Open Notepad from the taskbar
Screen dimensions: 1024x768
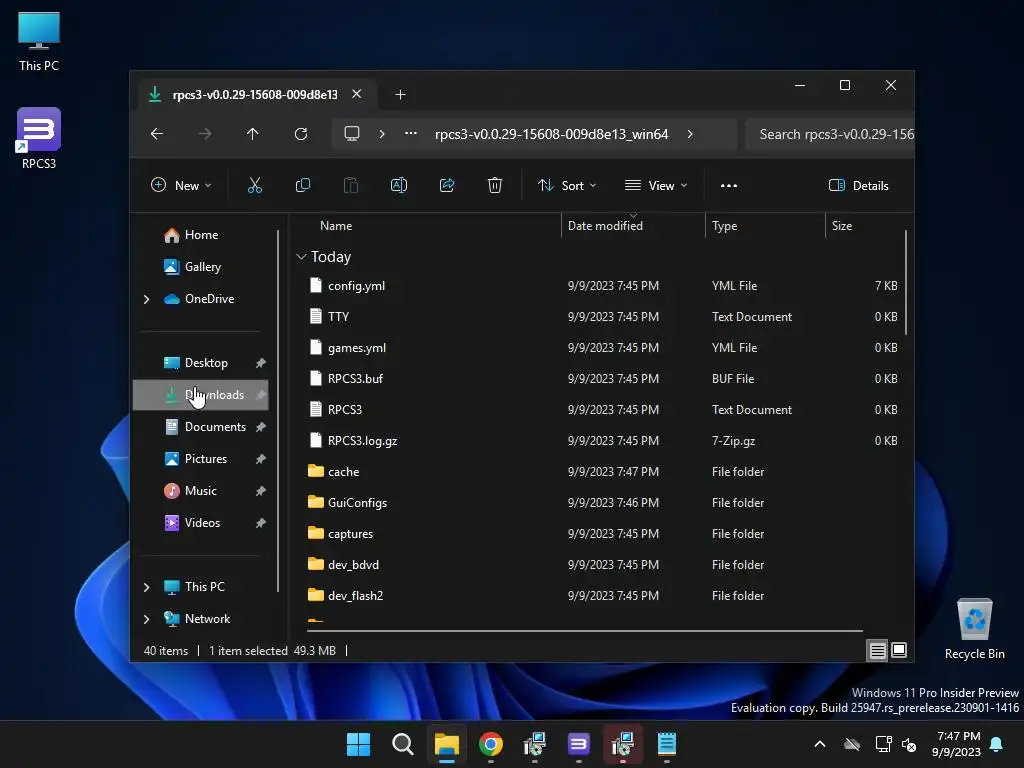[x=667, y=744]
